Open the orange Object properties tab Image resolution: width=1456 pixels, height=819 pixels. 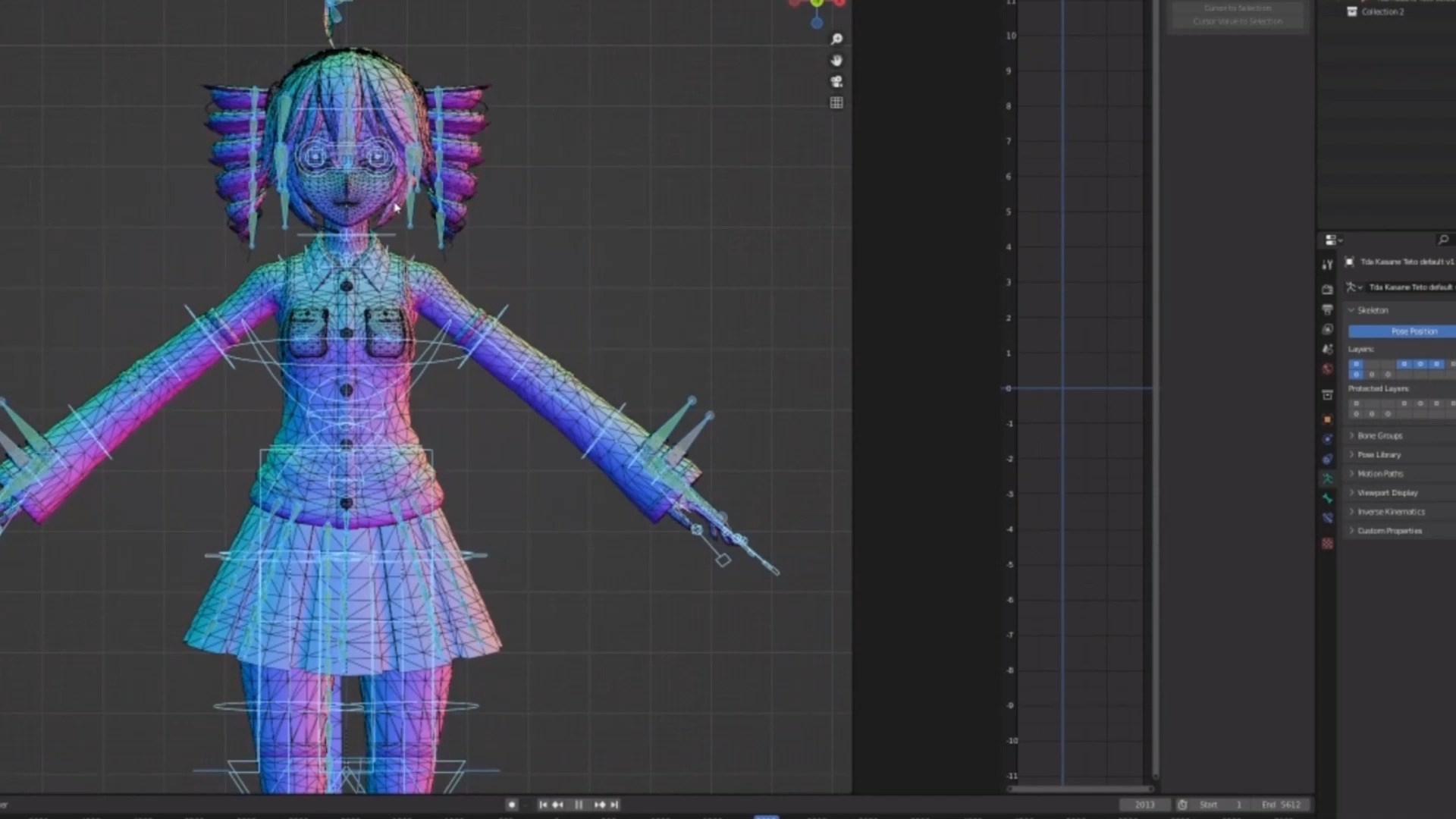click(1327, 419)
